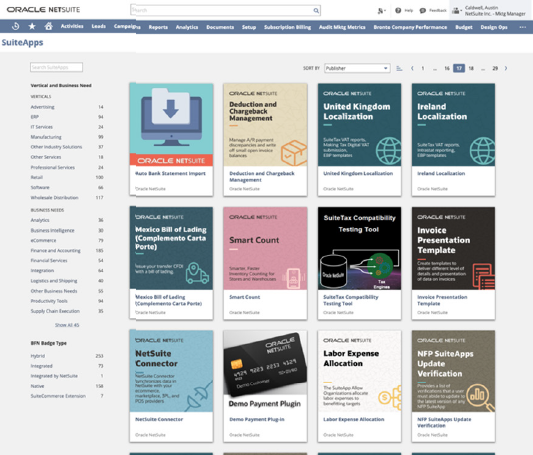Open Demo Payment Plugin card image
Image resolution: width=533 pixels, height=455 pixels.
pyautogui.click(x=265, y=371)
